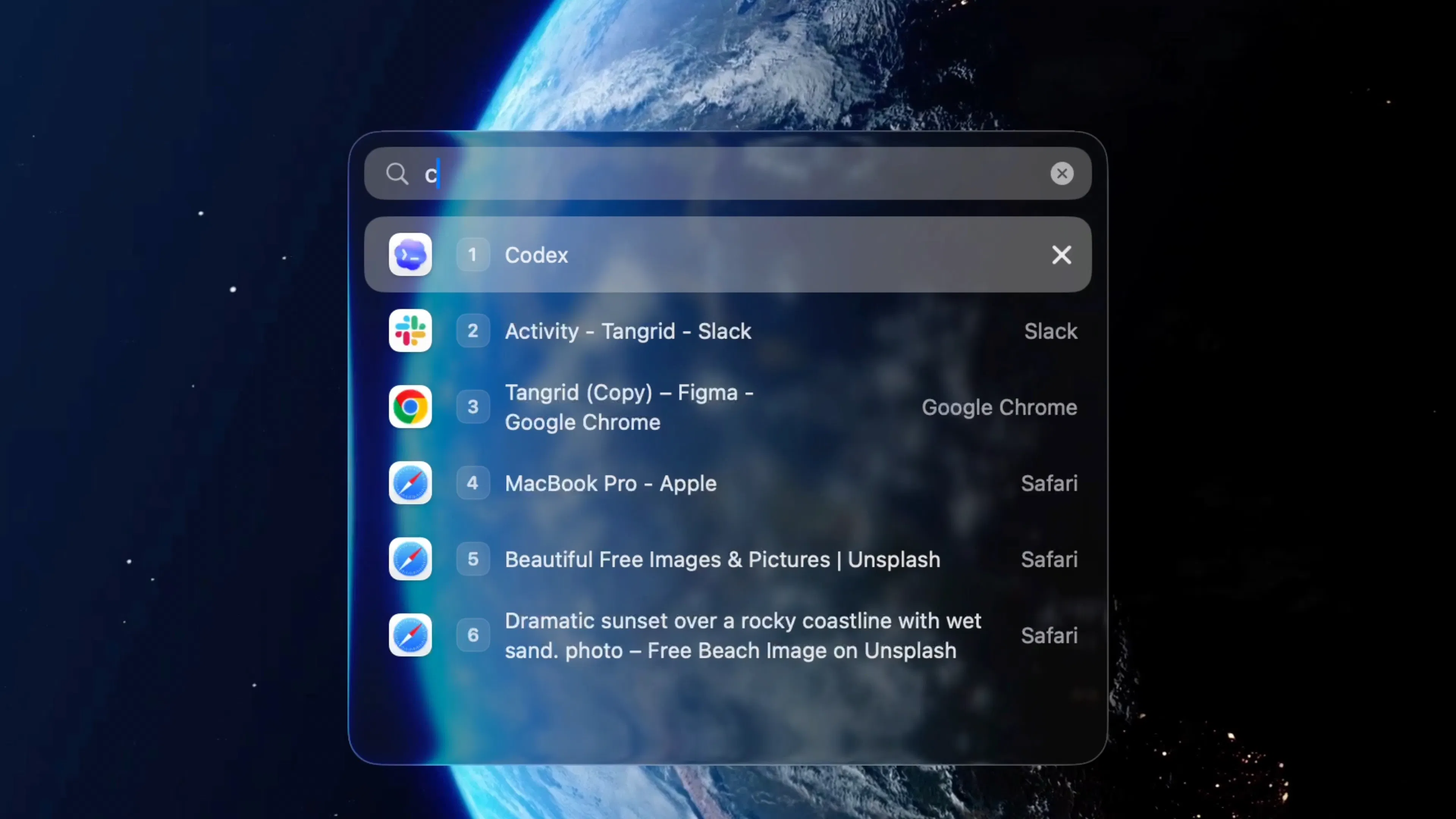Image resolution: width=1456 pixels, height=819 pixels.
Task: Select the number 1 shortcut badge
Action: 472,255
